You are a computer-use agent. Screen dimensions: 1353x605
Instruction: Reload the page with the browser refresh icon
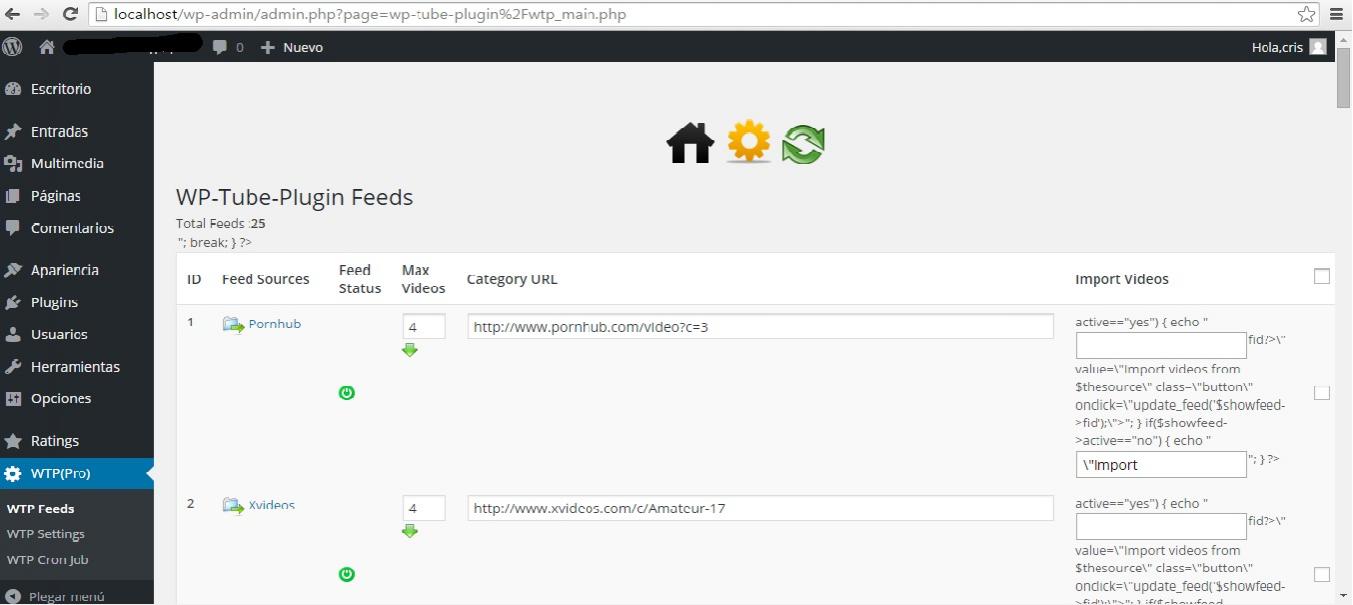coord(70,14)
